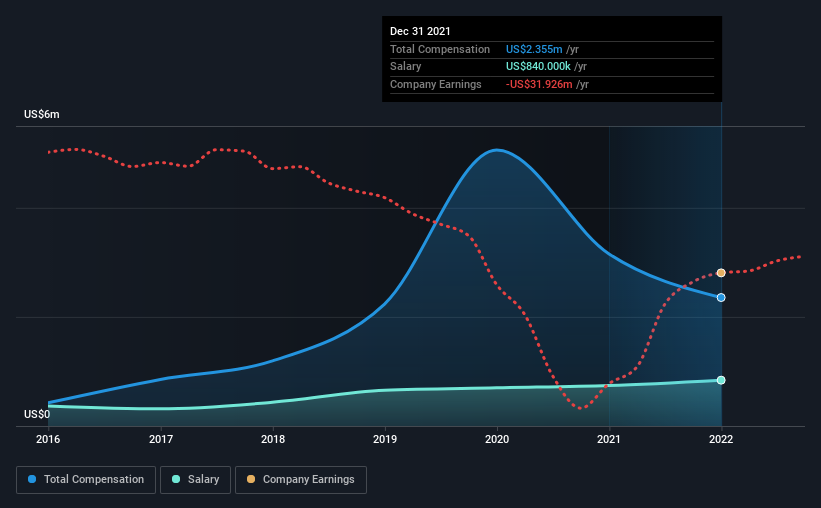Viewport: 821px width, 508px height.
Task: Toggle the Salary legend button
Action: (195, 480)
